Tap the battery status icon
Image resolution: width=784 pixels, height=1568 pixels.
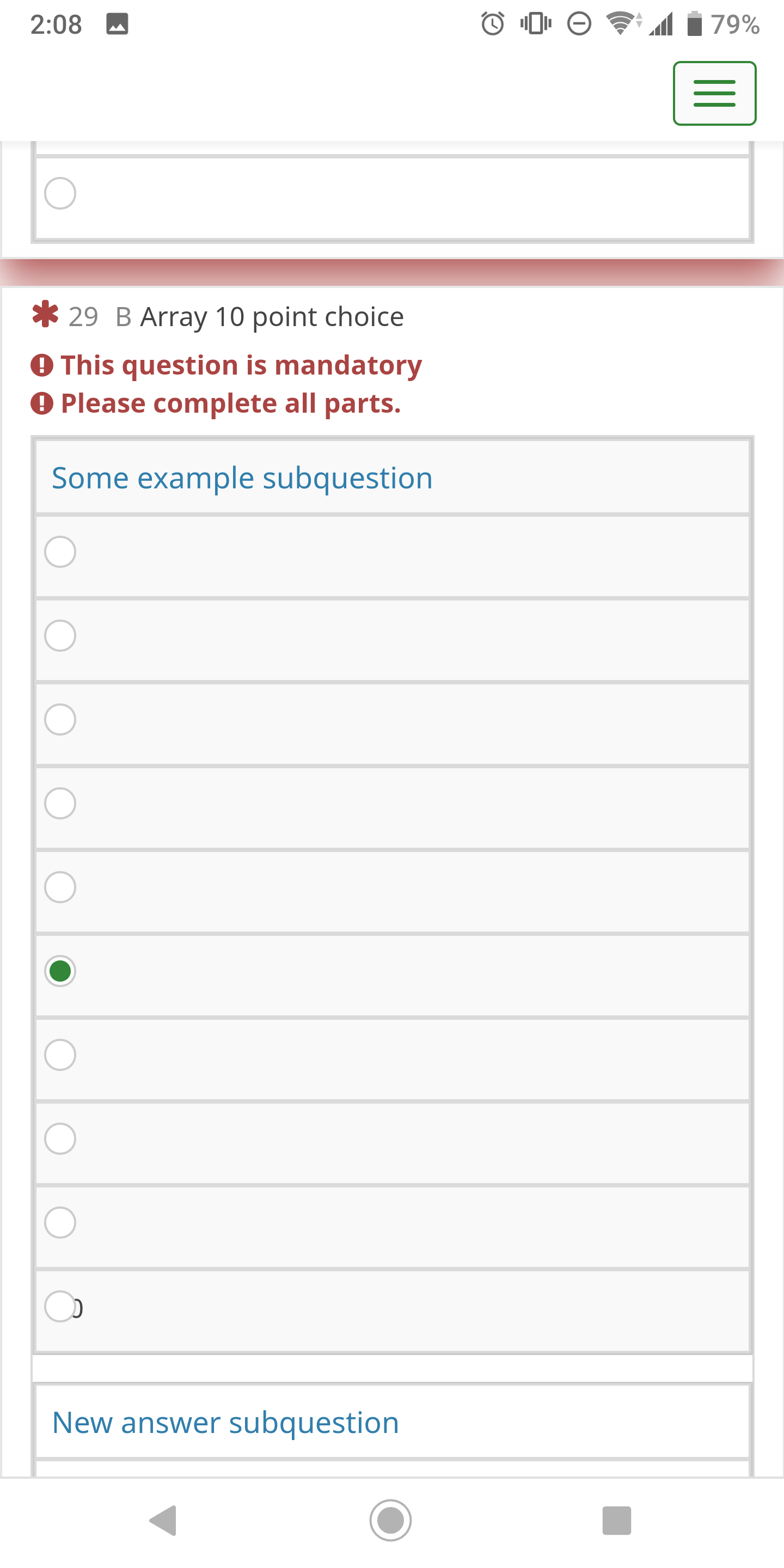(x=695, y=24)
